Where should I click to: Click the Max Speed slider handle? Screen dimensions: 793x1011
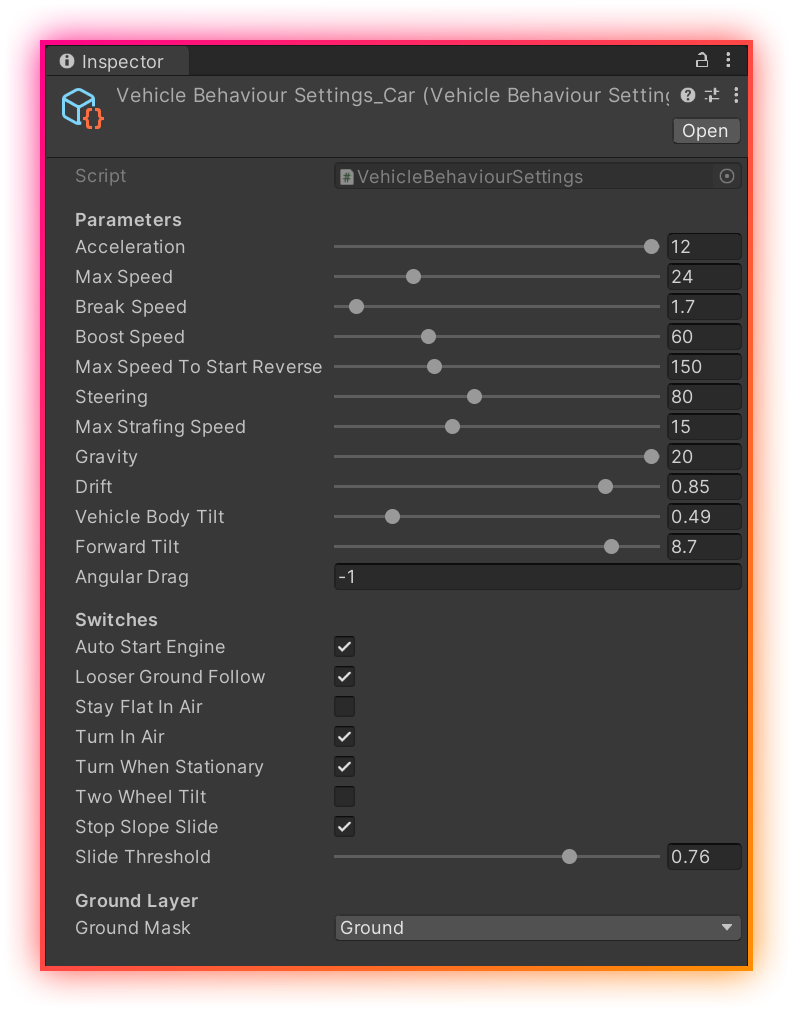(413, 277)
